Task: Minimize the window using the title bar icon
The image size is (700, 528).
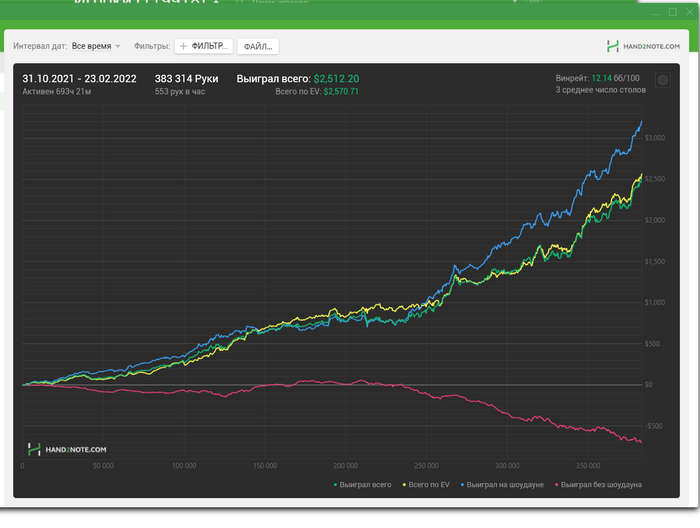Action: pos(655,12)
